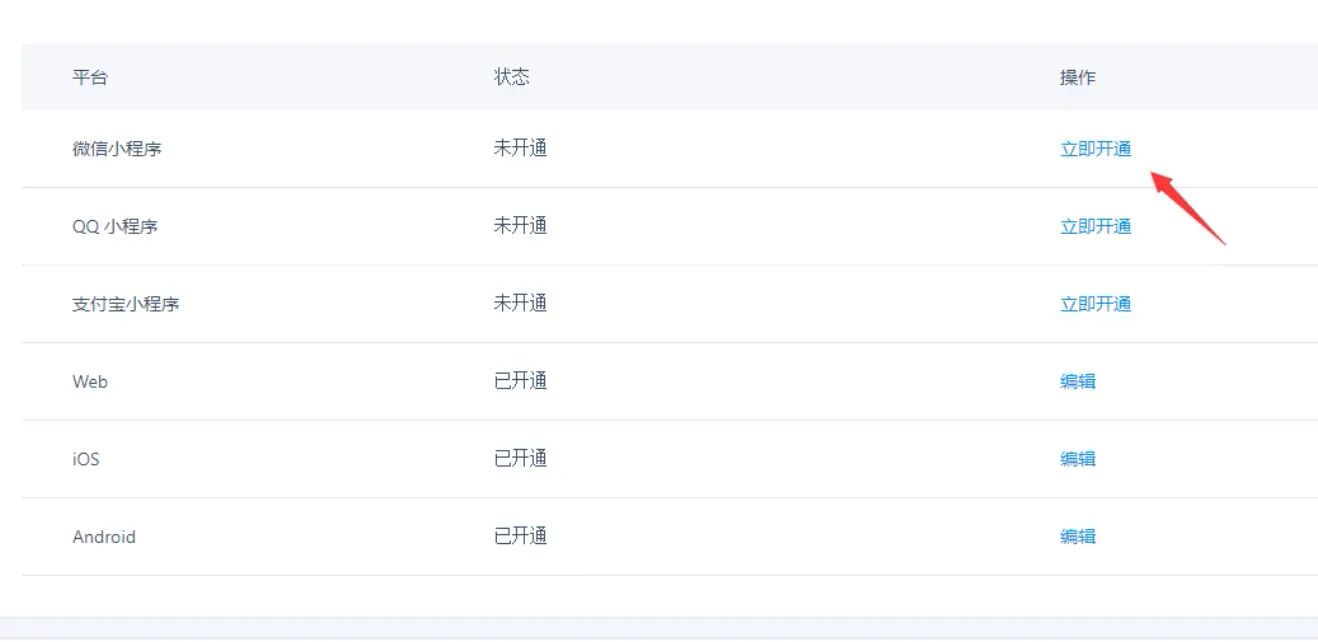Select the iOS platform name

pos(86,459)
